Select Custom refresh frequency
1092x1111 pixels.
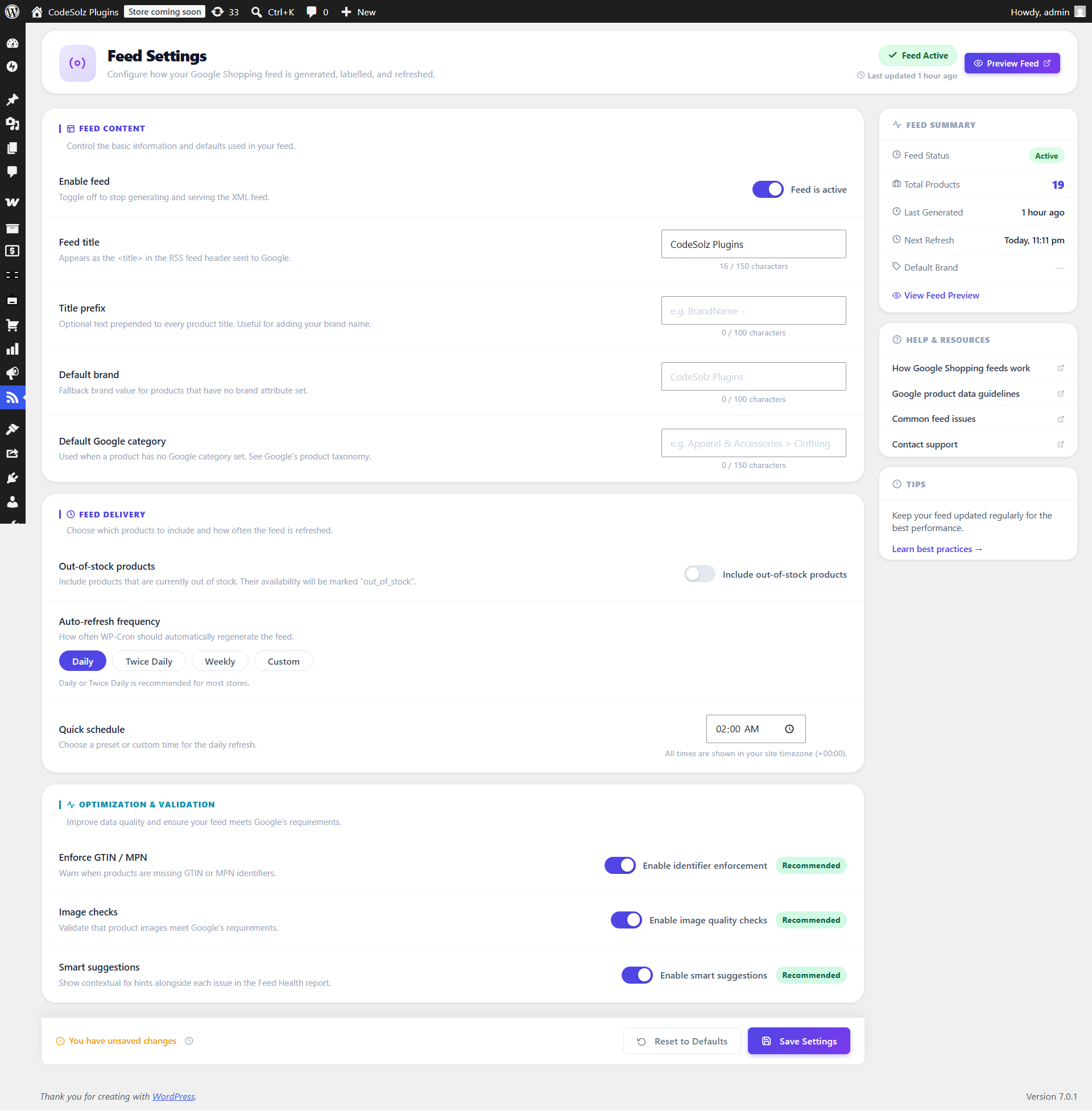(283, 661)
